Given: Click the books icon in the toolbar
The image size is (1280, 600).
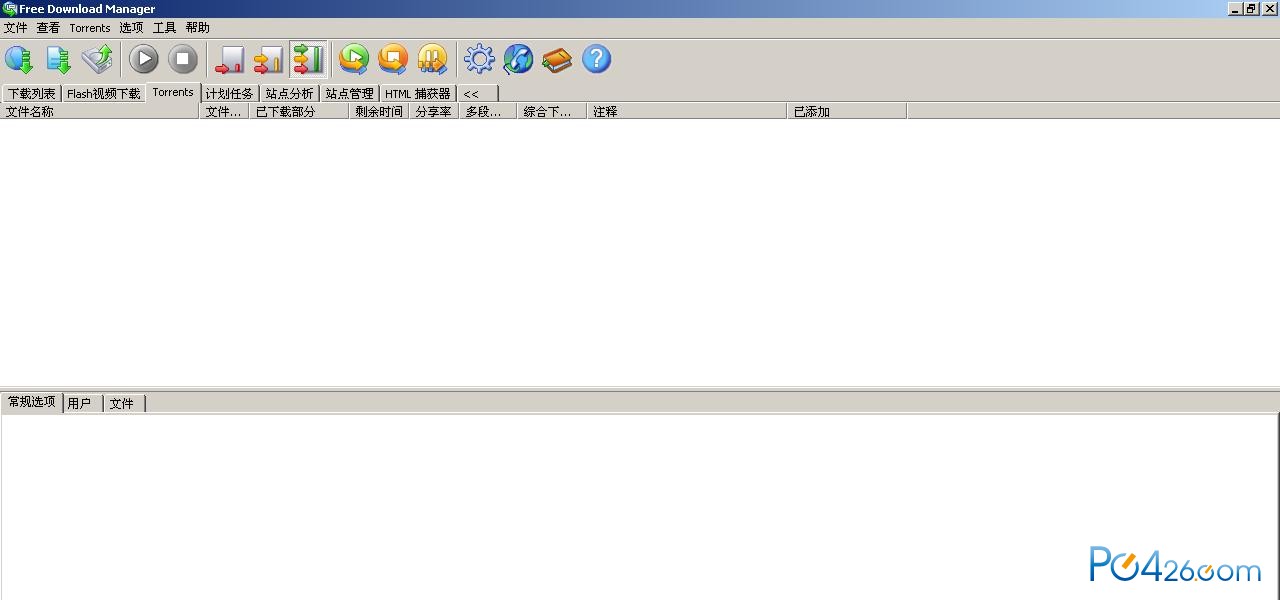Looking at the screenshot, I should [557, 60].
